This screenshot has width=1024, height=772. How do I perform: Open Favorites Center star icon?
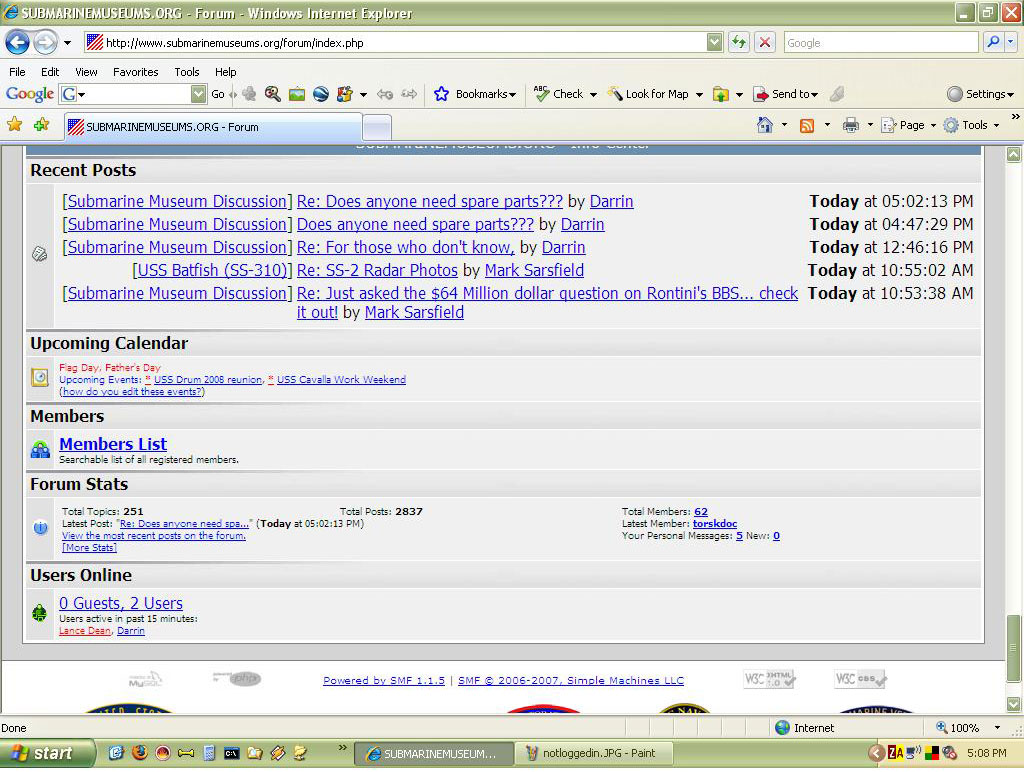click(14, 125)
